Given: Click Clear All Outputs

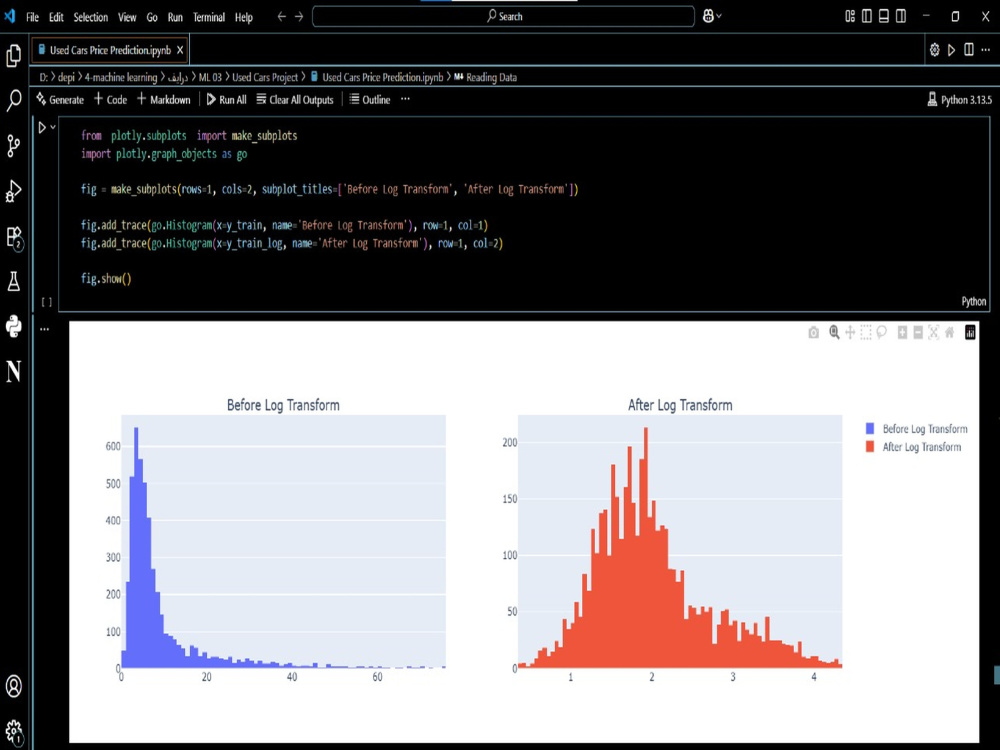Looking at the screenshot, I should 295,99.
